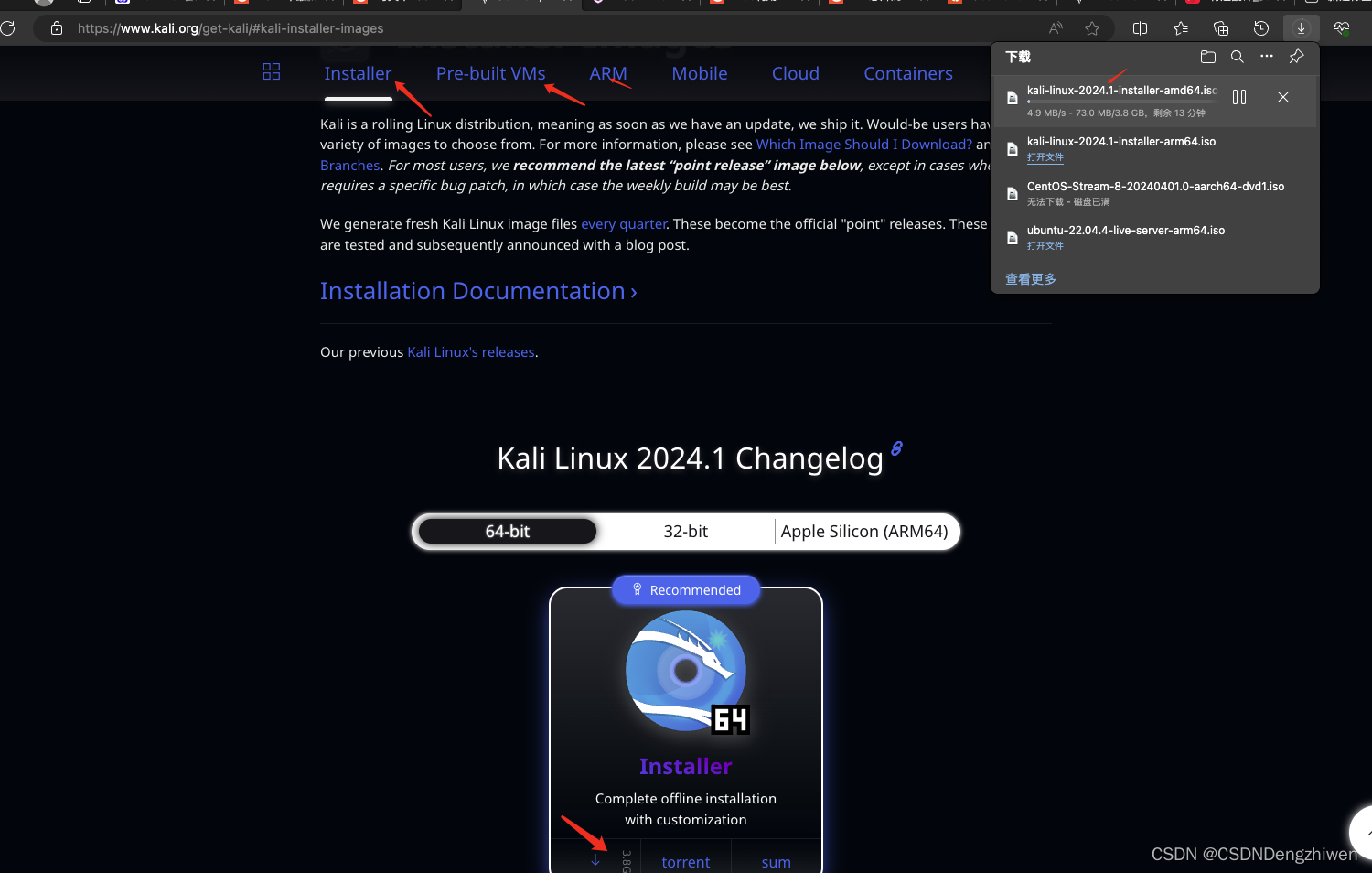The width and height of the screenshot is (1372, 873).
Task: Open the Containers section
Action: tap(907, 73)
